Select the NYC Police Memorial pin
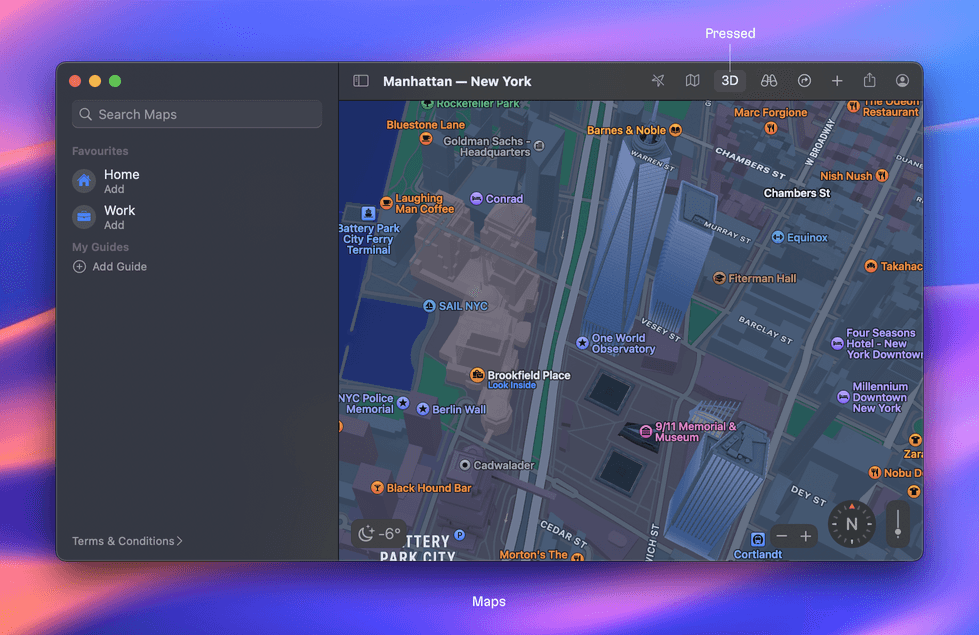This screenshot has width=979, height=635. (403, 403)
